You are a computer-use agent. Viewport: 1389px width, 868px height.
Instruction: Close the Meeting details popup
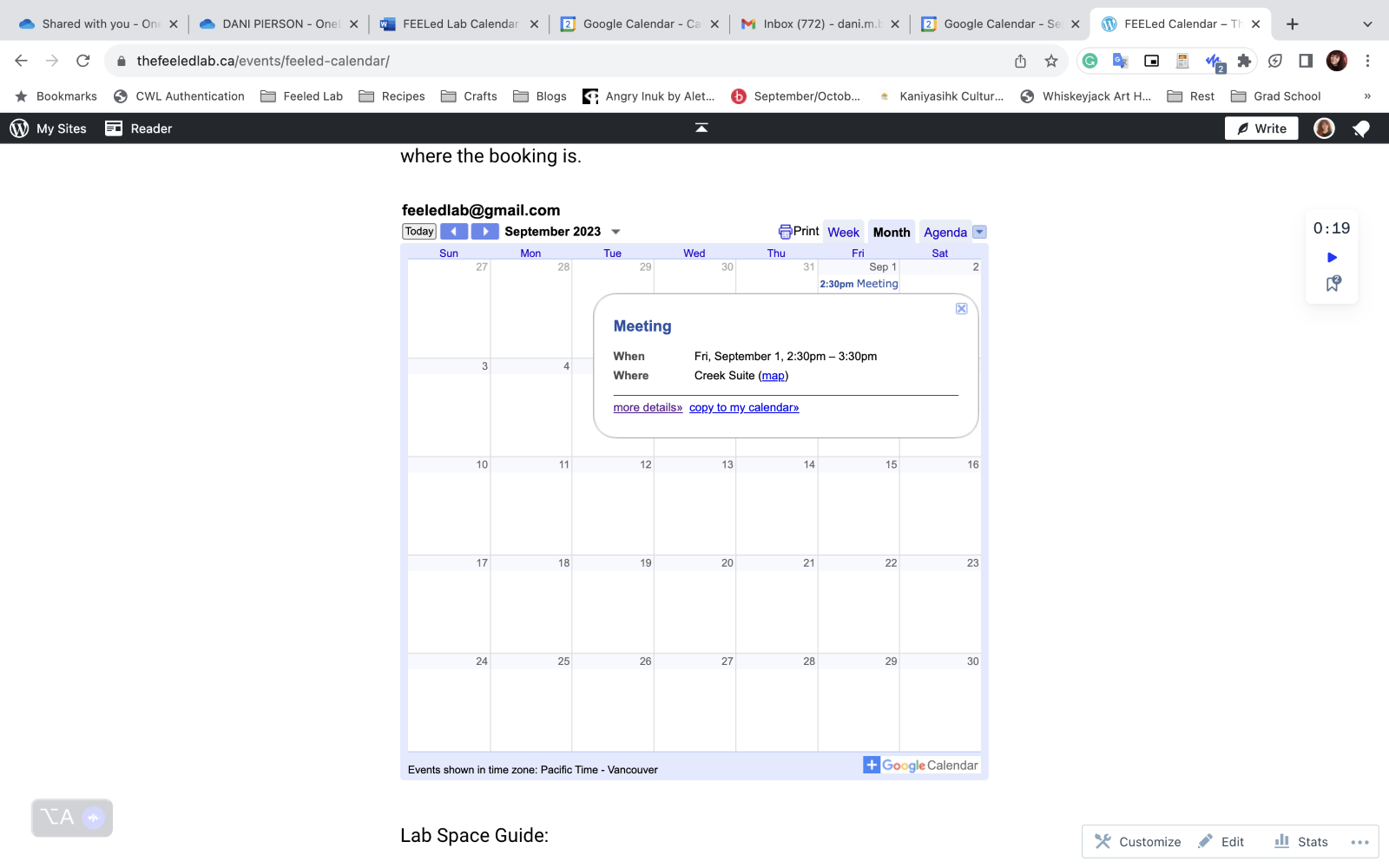(x=961, y=309)
